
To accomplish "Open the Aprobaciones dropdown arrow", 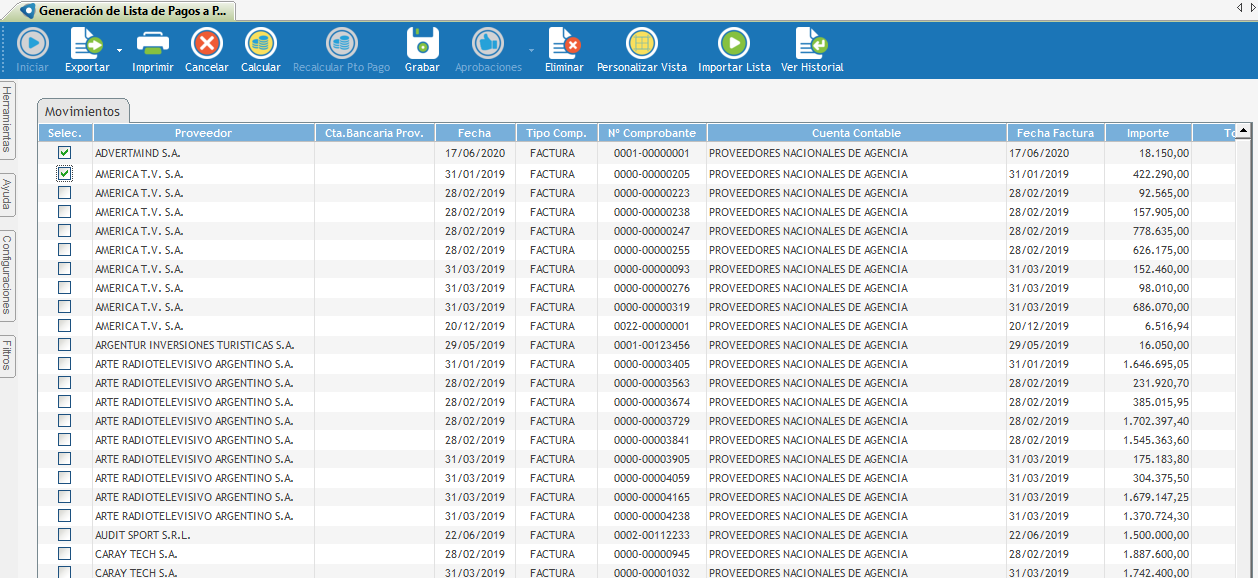I will tap(531, 49).
